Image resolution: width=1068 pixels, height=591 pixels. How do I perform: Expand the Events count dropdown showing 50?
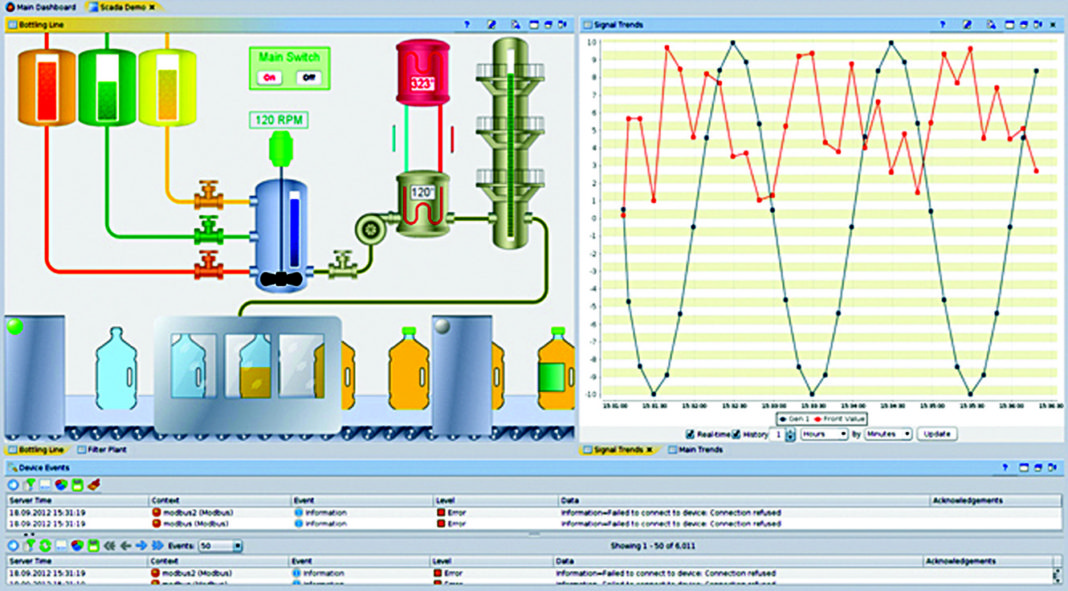pos(237,546)
